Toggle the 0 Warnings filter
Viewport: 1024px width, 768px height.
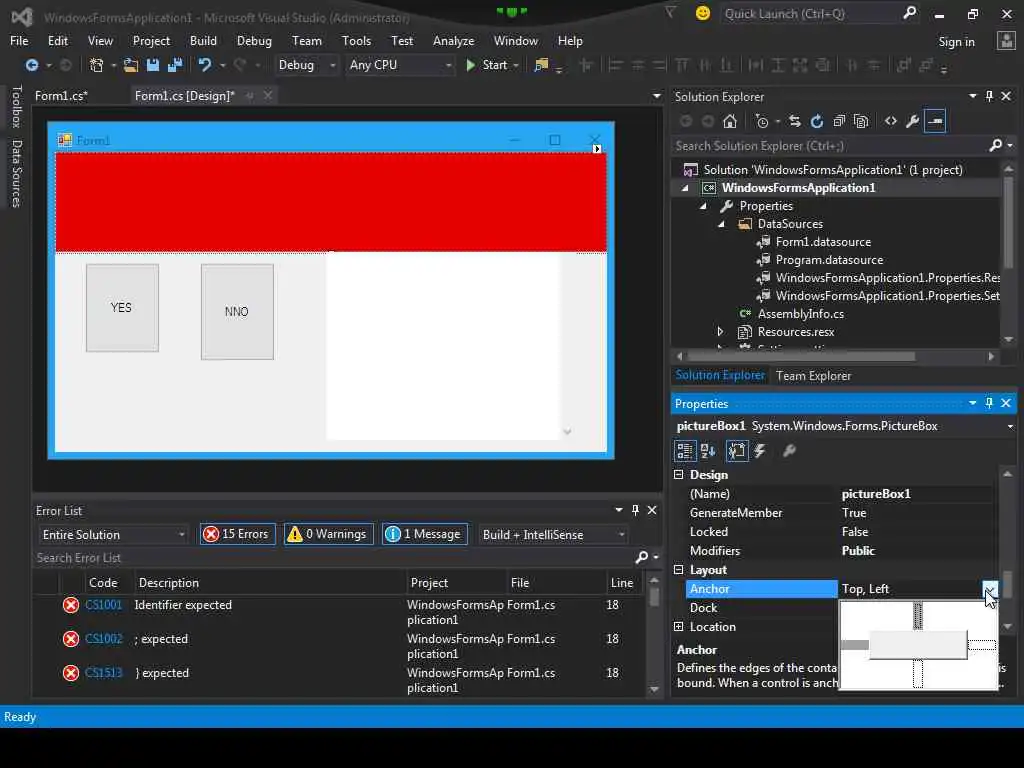click(328, 534)
